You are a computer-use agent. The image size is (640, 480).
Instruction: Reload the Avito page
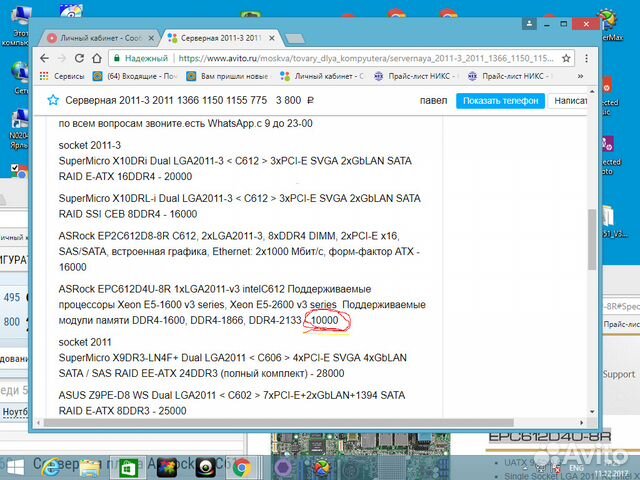[x=79, y=58]
